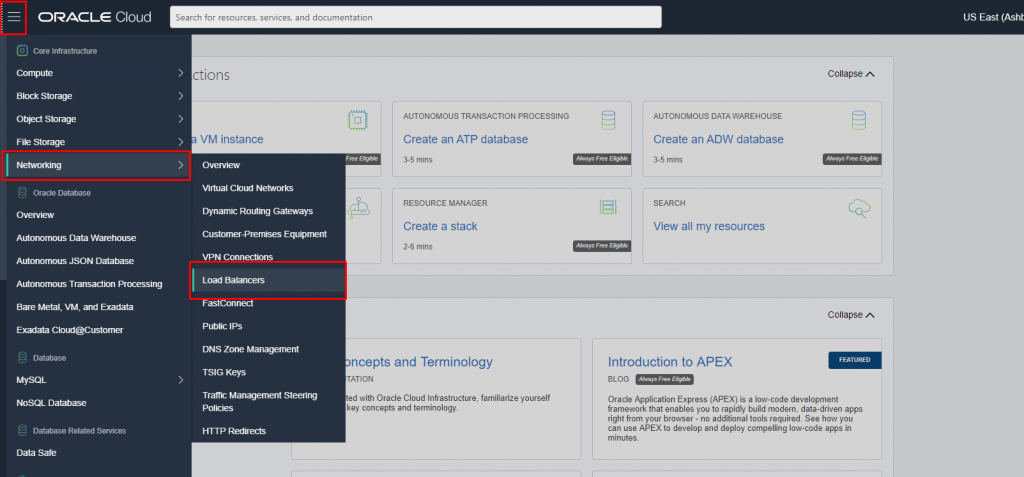Open Introduction to APEX blog
The height and width of the screenshot is (477, 1024).
point(670,362)
